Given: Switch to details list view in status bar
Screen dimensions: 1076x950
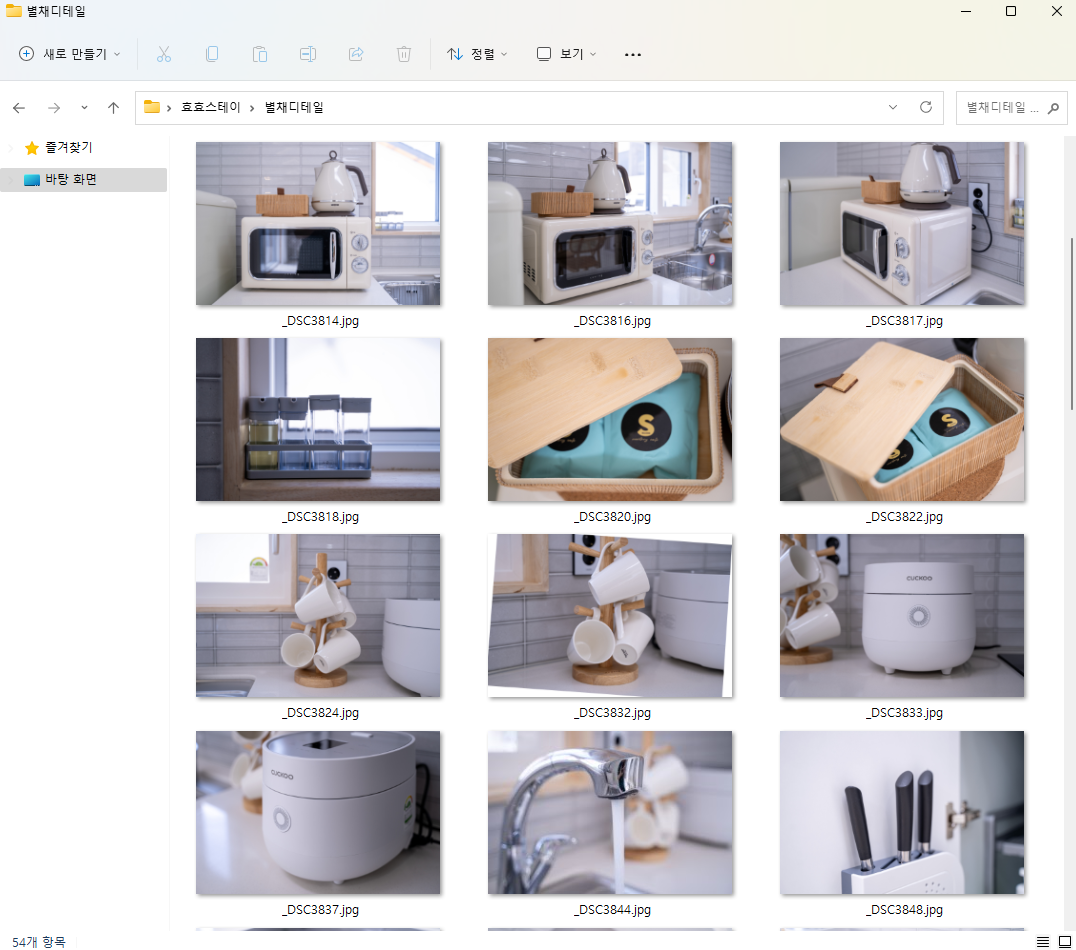Looking at the screenshot, I should tap(1043, 941).
